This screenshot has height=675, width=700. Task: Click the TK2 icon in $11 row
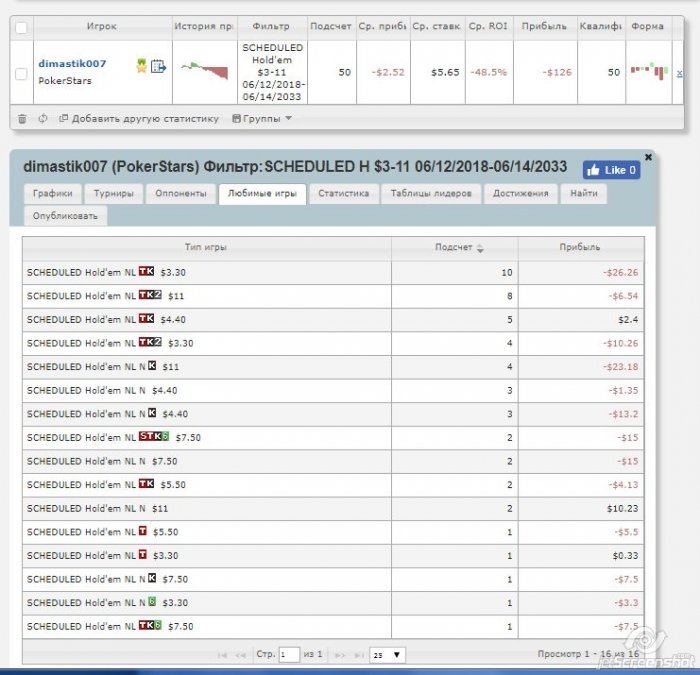[x=150, y=295]
